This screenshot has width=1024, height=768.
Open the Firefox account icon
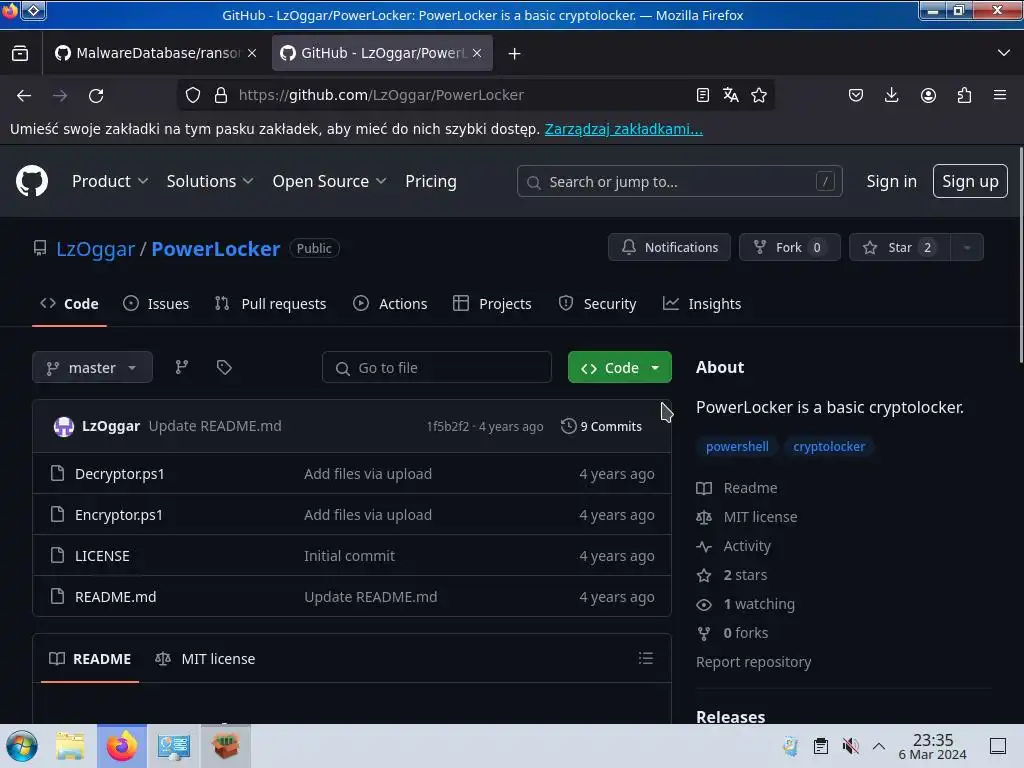click(x=928, y=95)
